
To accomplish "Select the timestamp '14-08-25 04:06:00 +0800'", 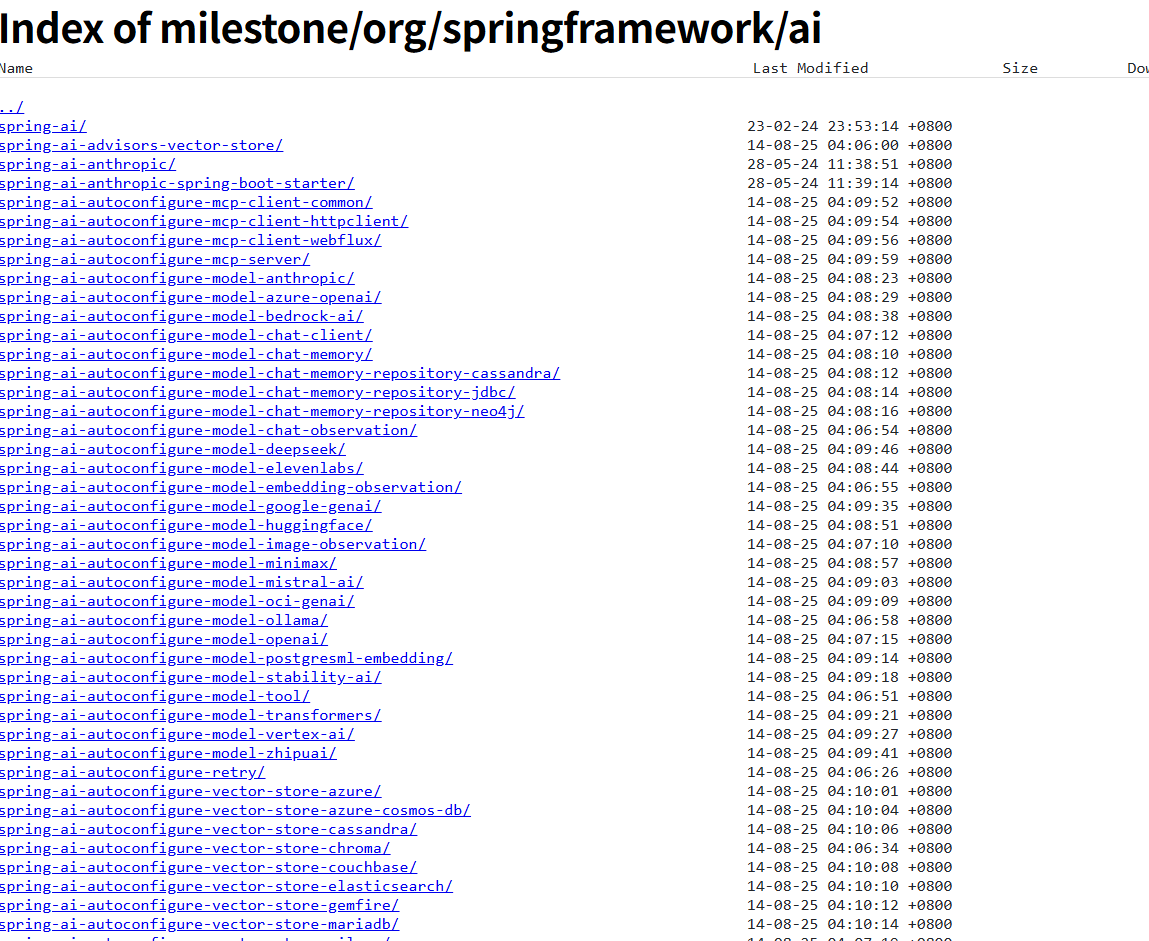I will tap(850, 145).
